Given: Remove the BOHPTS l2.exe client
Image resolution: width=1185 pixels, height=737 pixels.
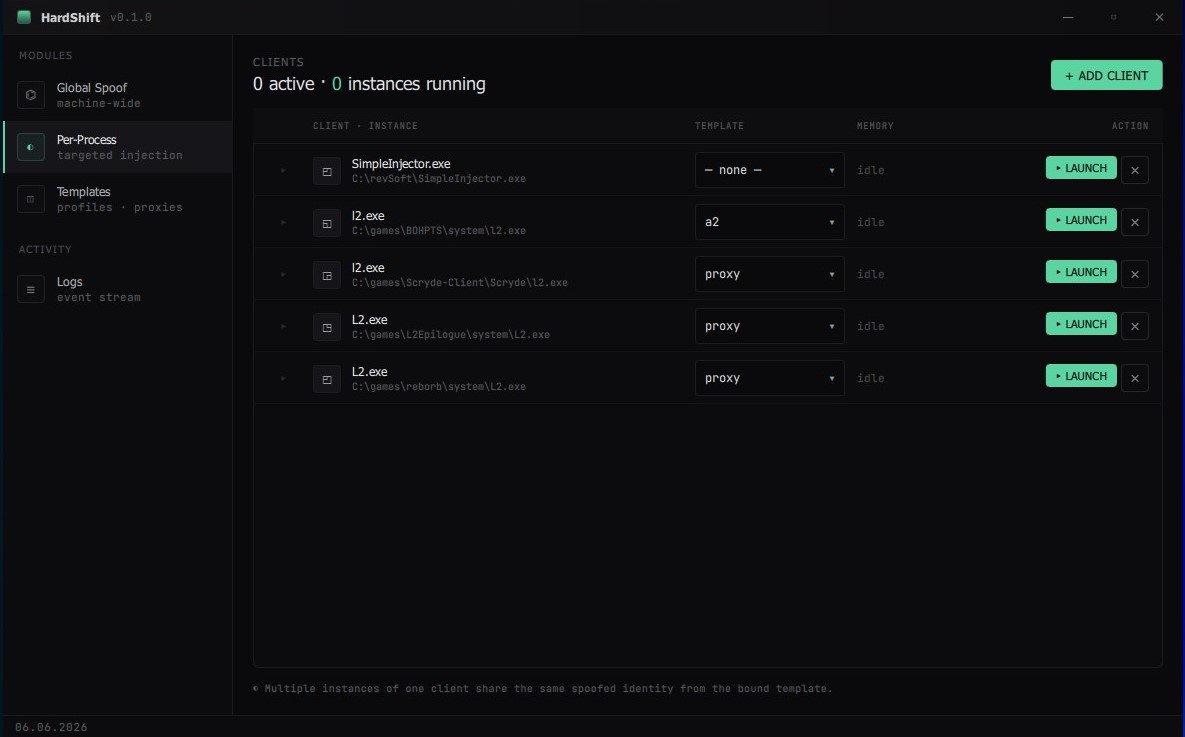Looking at the screenshot, I should [x=1134, y=222].
